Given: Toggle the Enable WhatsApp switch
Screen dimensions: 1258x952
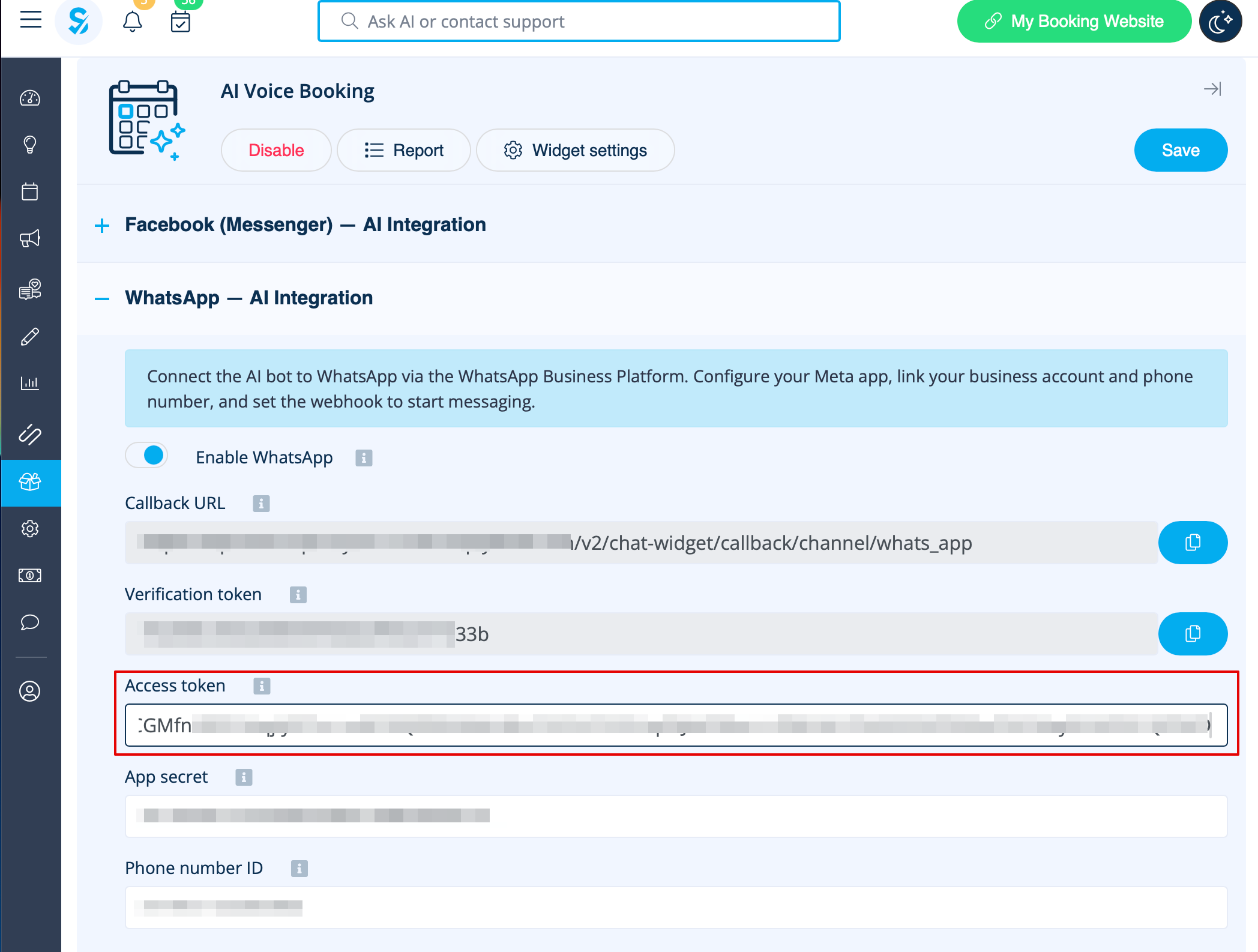Looking at the screenshot, I should 147,456.
